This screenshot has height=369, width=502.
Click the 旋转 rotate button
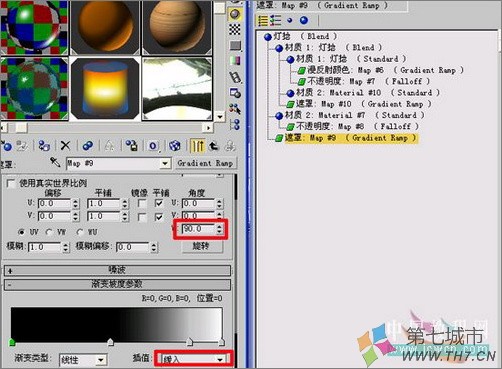(x=201, y=246)
